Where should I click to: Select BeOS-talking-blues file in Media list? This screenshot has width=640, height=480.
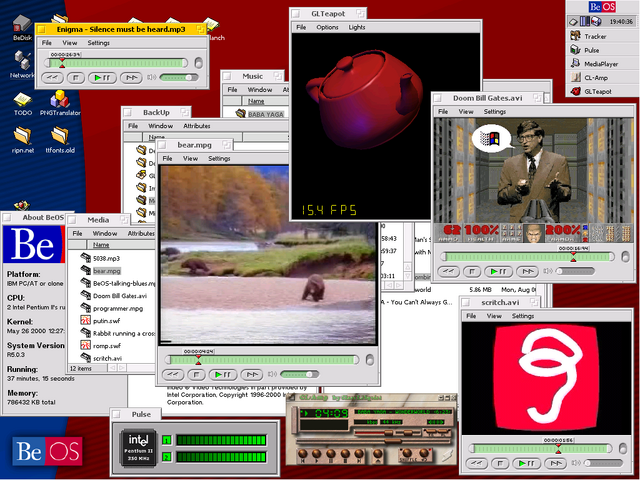click(118, 283)
